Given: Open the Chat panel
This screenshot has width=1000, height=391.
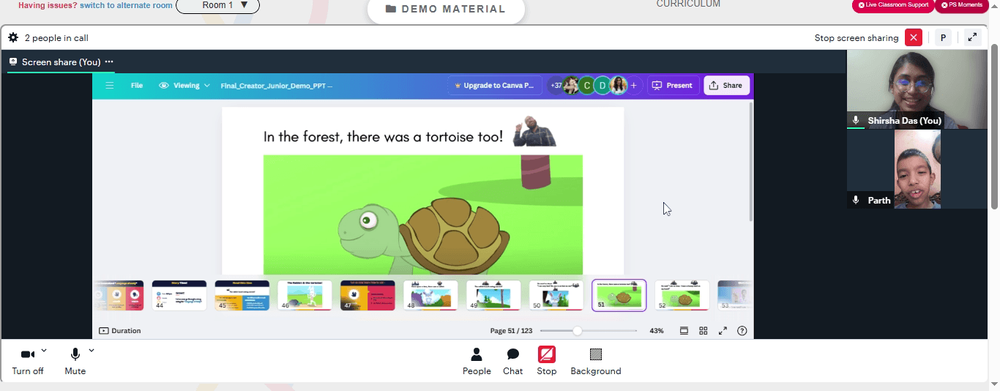Looking at the screenshot, I should coord(512,361).
